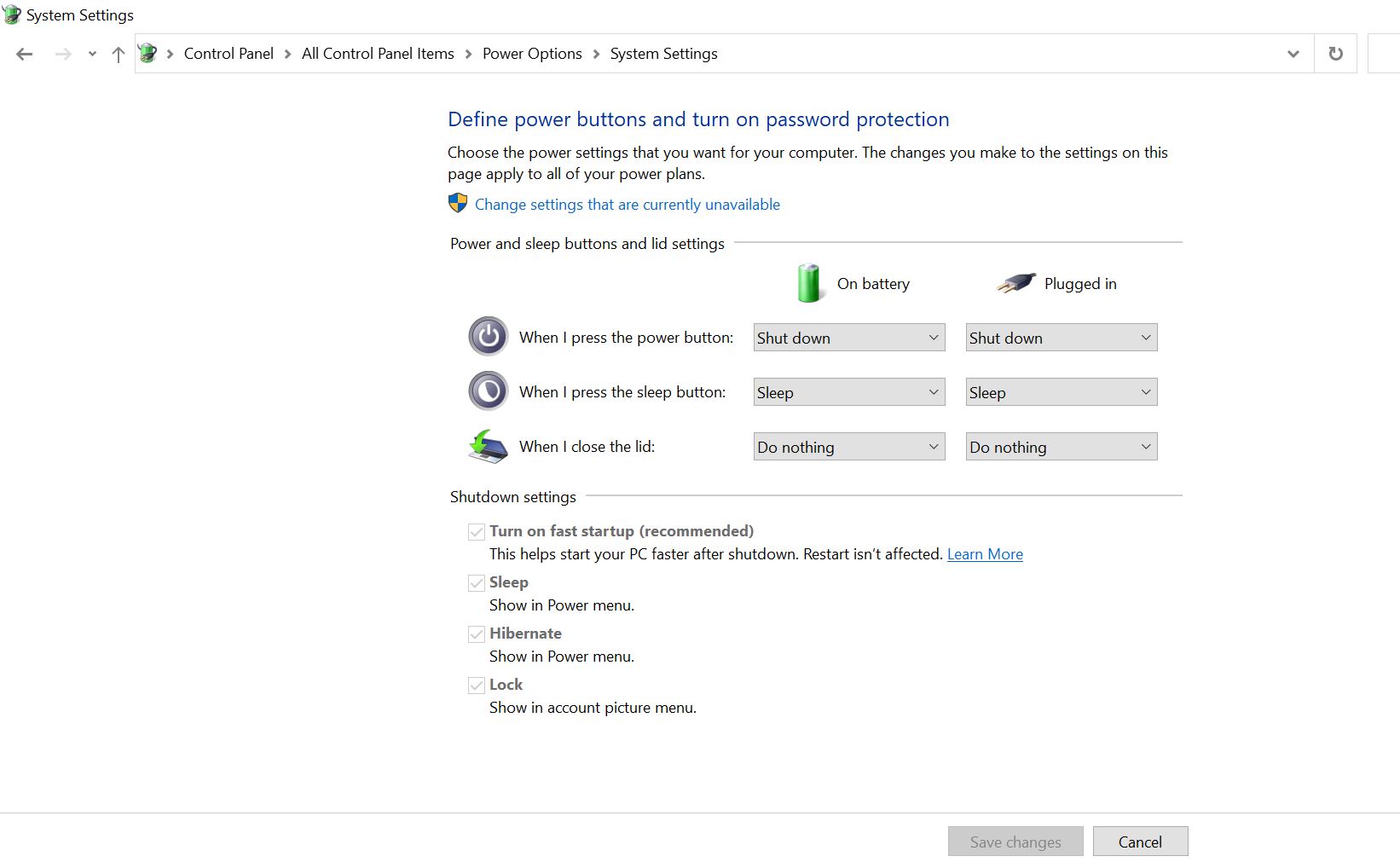Click the battery icon above On battery column
This screenshot has height=868, width=1400.
pyautogui.click(x=808, y=282)
